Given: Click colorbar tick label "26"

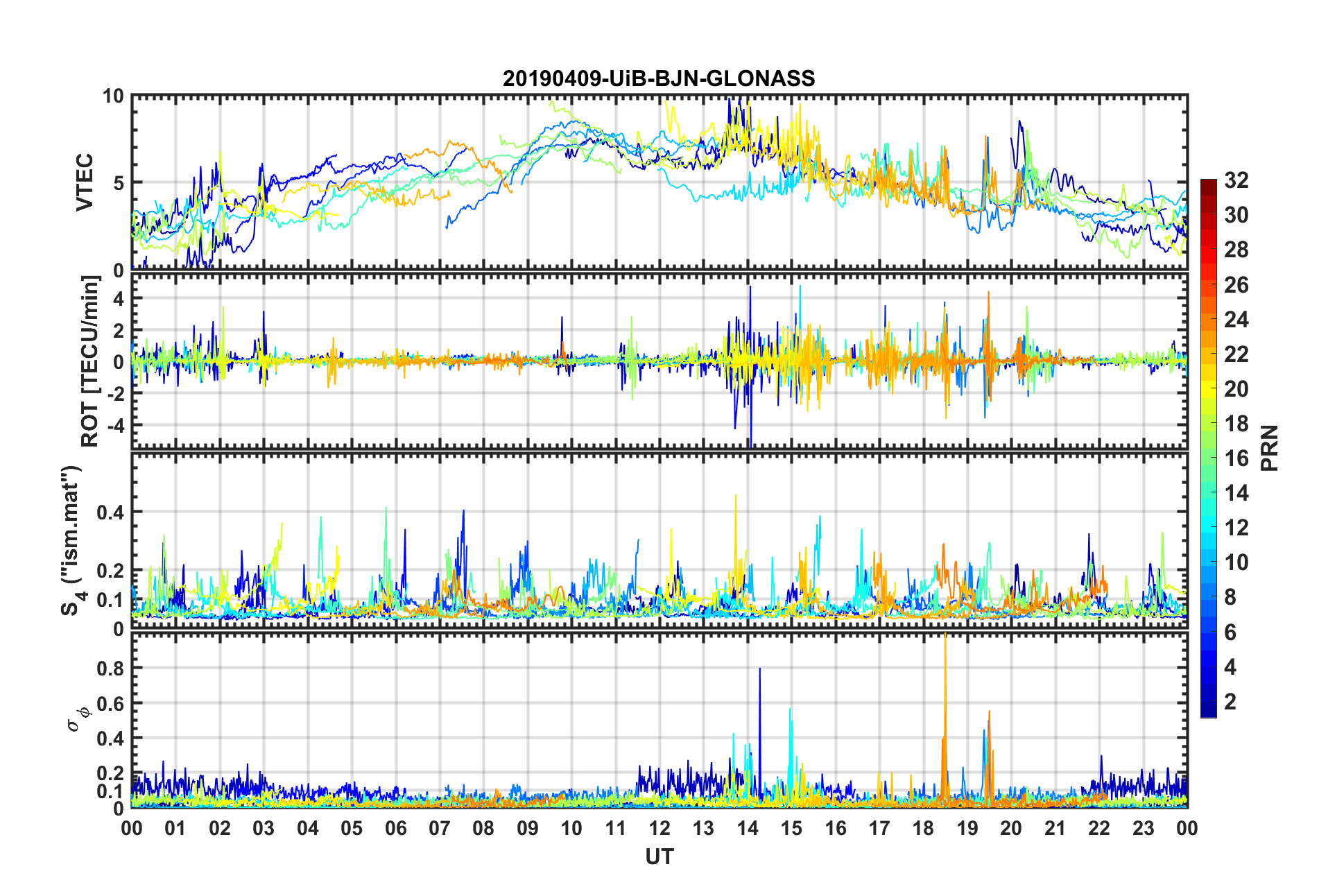Looking at the screenshot, I should click(1236, 284).
